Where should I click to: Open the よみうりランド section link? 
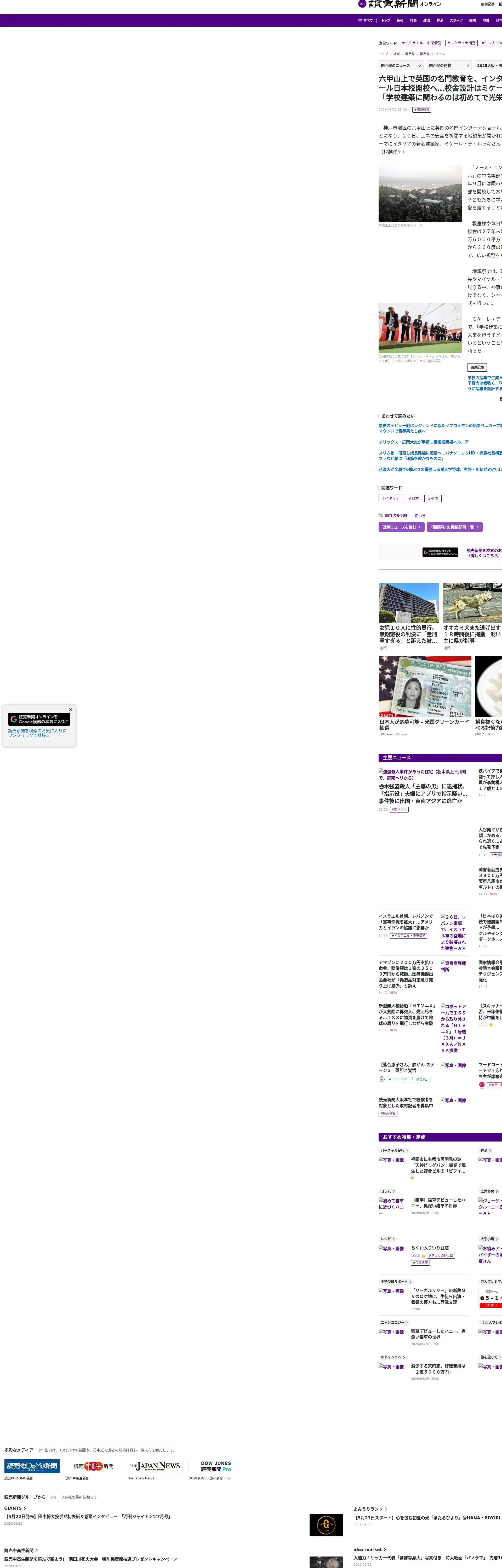pyautogui.click(x=370, y=1509)
